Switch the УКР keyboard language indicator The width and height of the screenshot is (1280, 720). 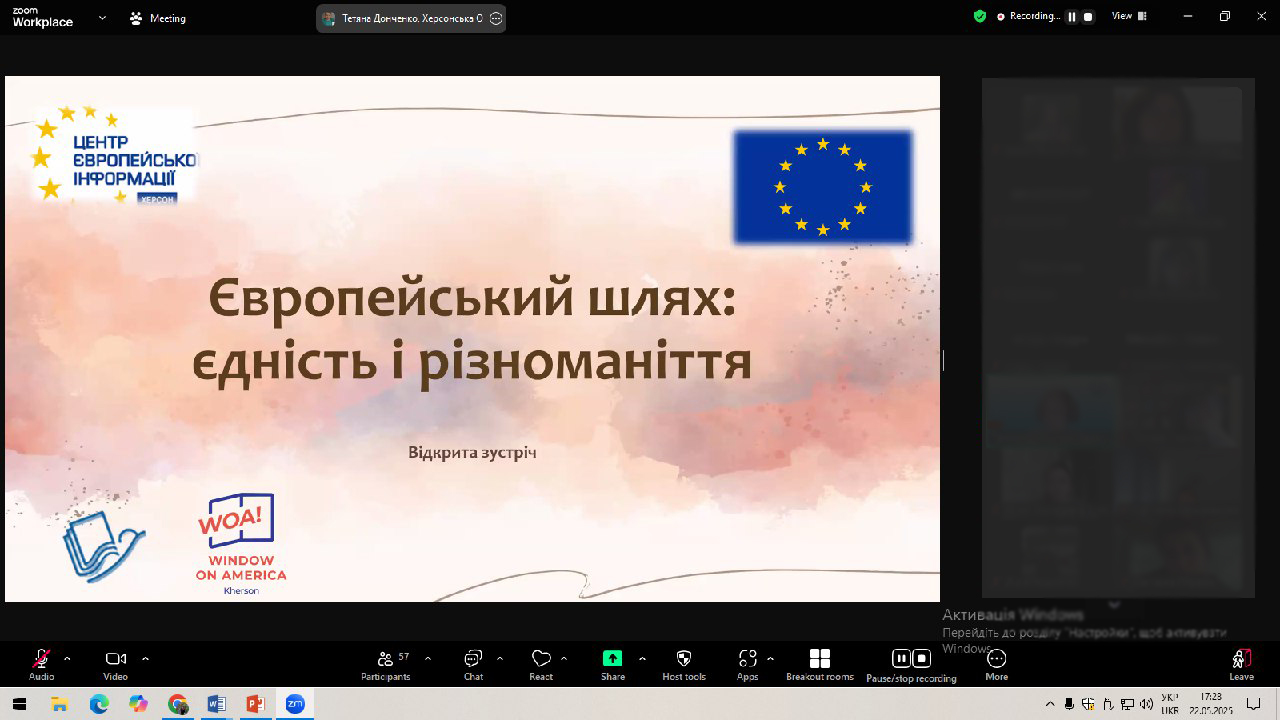pos(1169,704)
